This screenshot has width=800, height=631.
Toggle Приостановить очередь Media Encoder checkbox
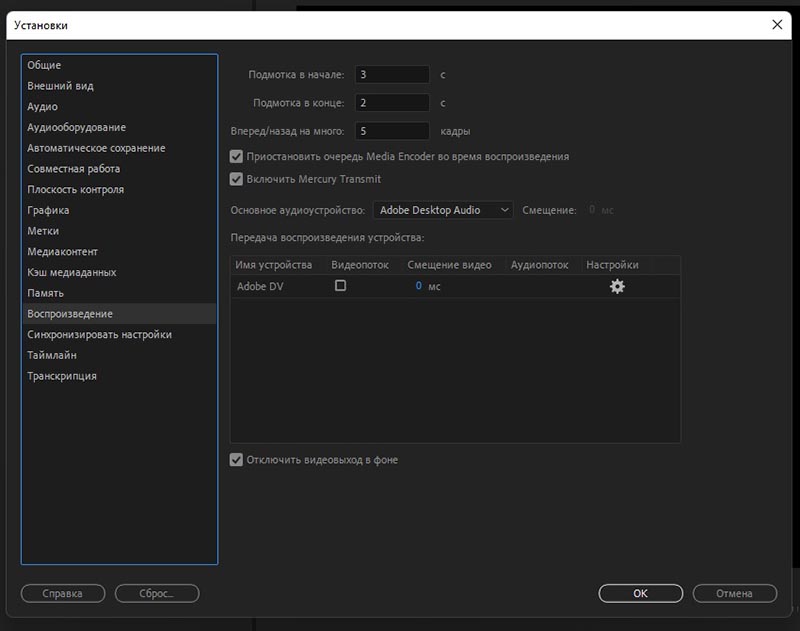tap(237, 157)
